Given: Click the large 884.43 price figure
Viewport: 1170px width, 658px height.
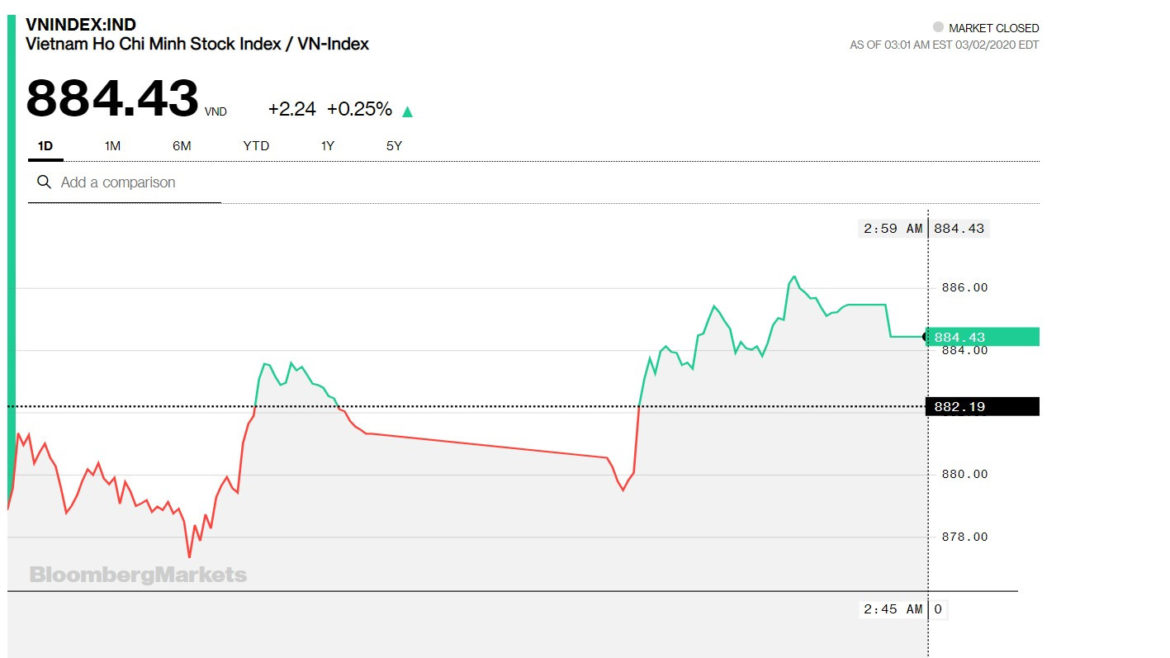Looking at the screenshot, I should point(112,99).
